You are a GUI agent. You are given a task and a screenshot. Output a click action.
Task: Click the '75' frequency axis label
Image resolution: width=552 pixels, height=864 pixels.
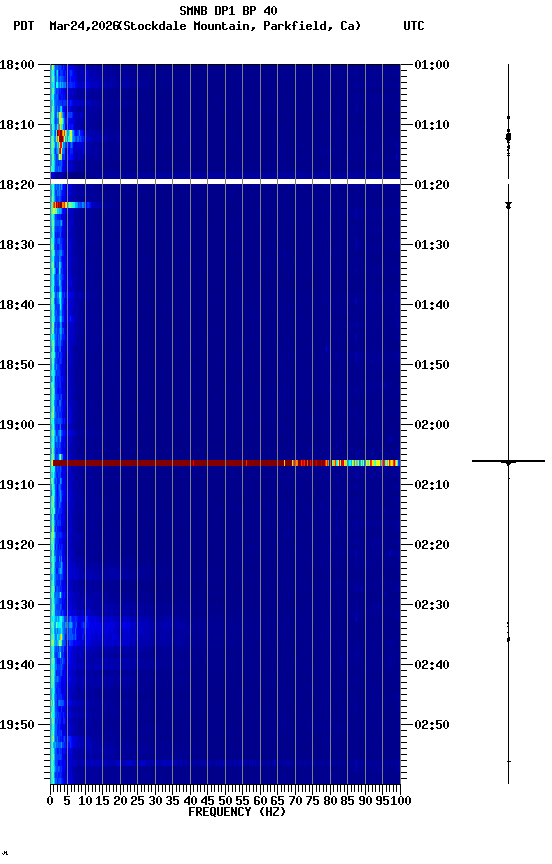(312, 802)
